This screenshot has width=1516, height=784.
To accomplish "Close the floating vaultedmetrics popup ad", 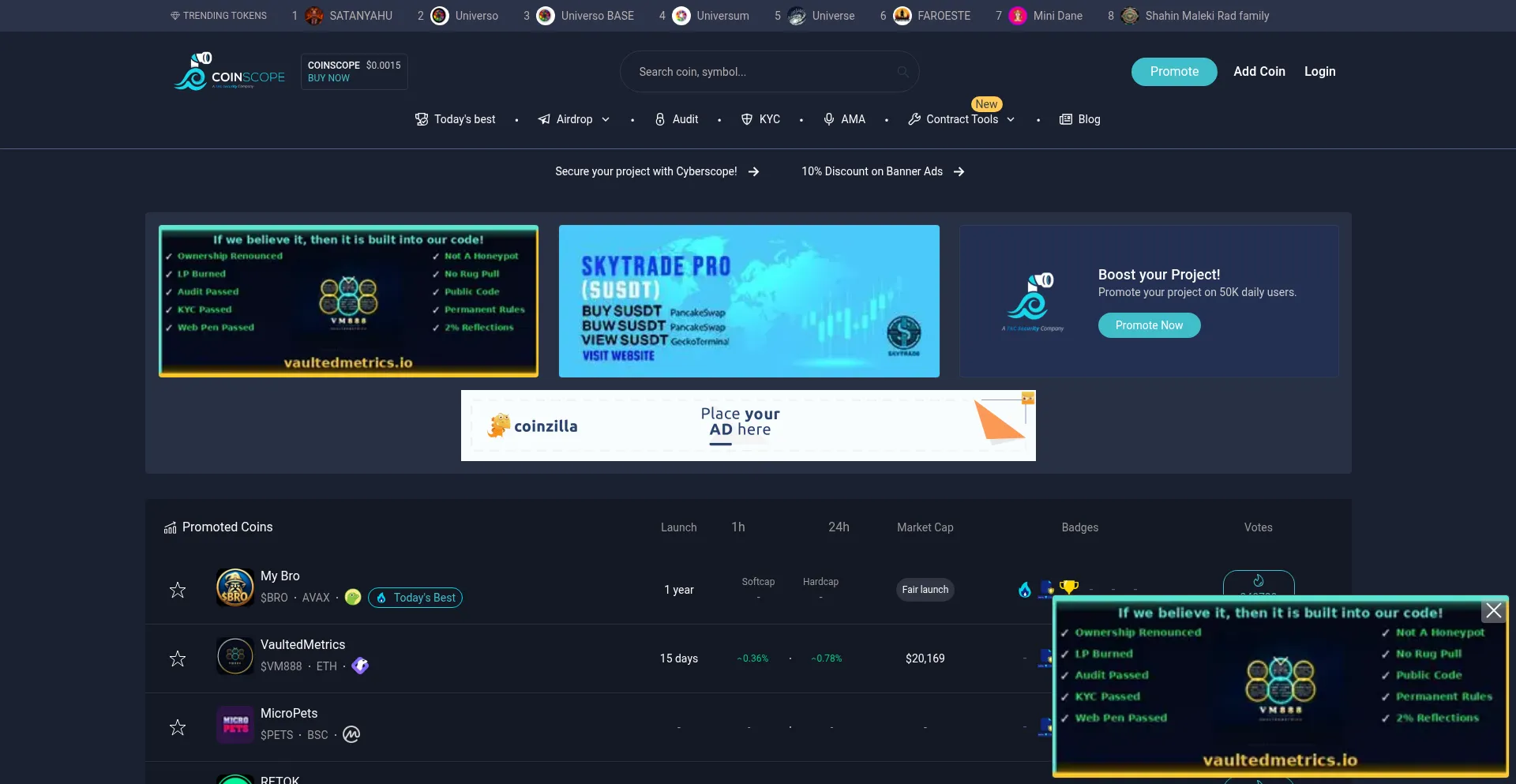I will coord(1494,610).
